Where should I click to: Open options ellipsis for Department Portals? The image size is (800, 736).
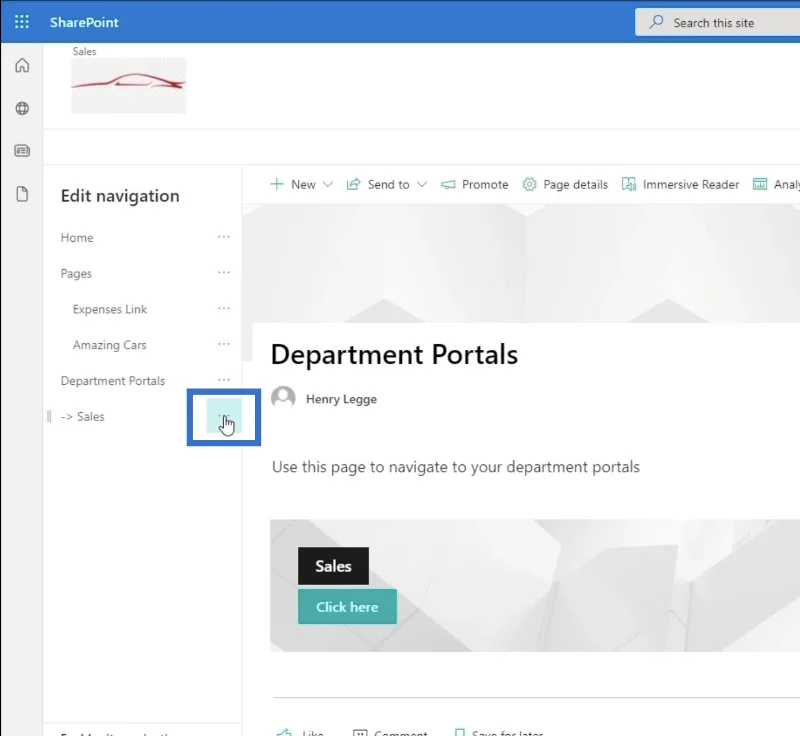click(x=223, y=380)
